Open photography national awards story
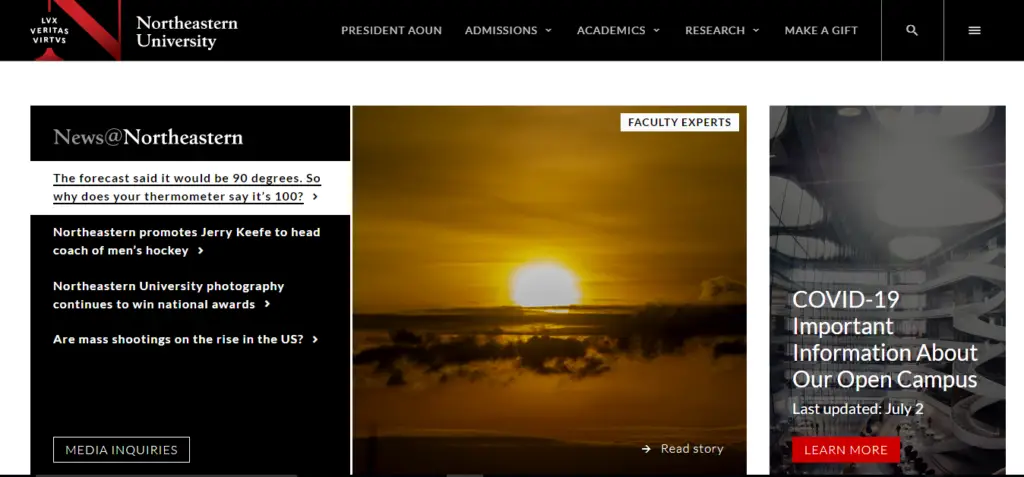 tap(168, 295)
